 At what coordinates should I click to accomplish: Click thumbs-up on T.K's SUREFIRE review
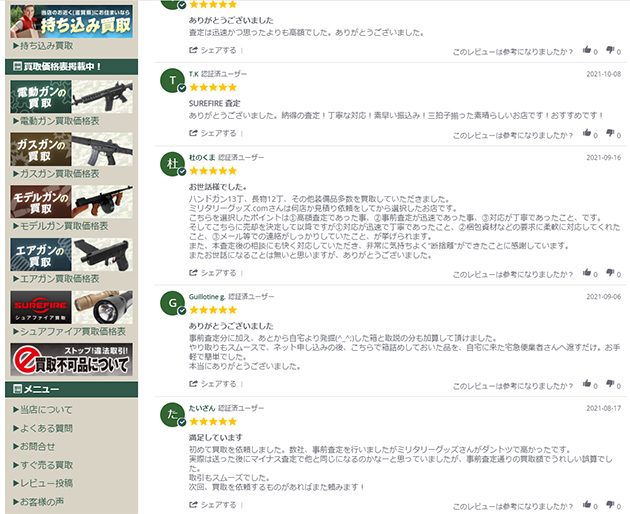pos(587,133)
